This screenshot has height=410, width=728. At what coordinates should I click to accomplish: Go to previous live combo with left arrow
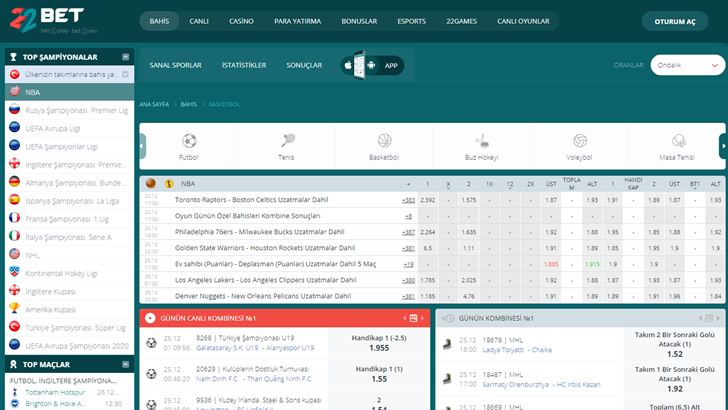tap(404, 318)
